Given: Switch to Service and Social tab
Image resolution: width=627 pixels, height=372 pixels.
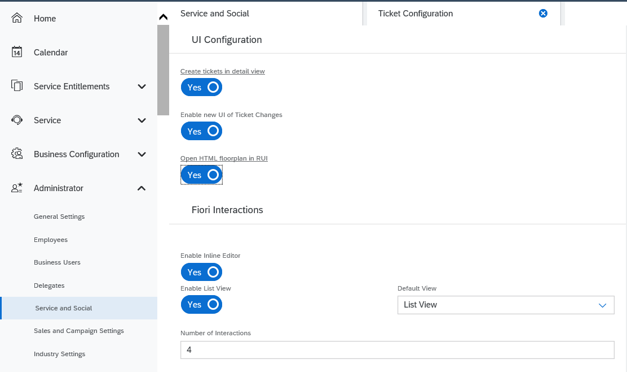Looking at the screenshot, I should (x=215, y=14).
